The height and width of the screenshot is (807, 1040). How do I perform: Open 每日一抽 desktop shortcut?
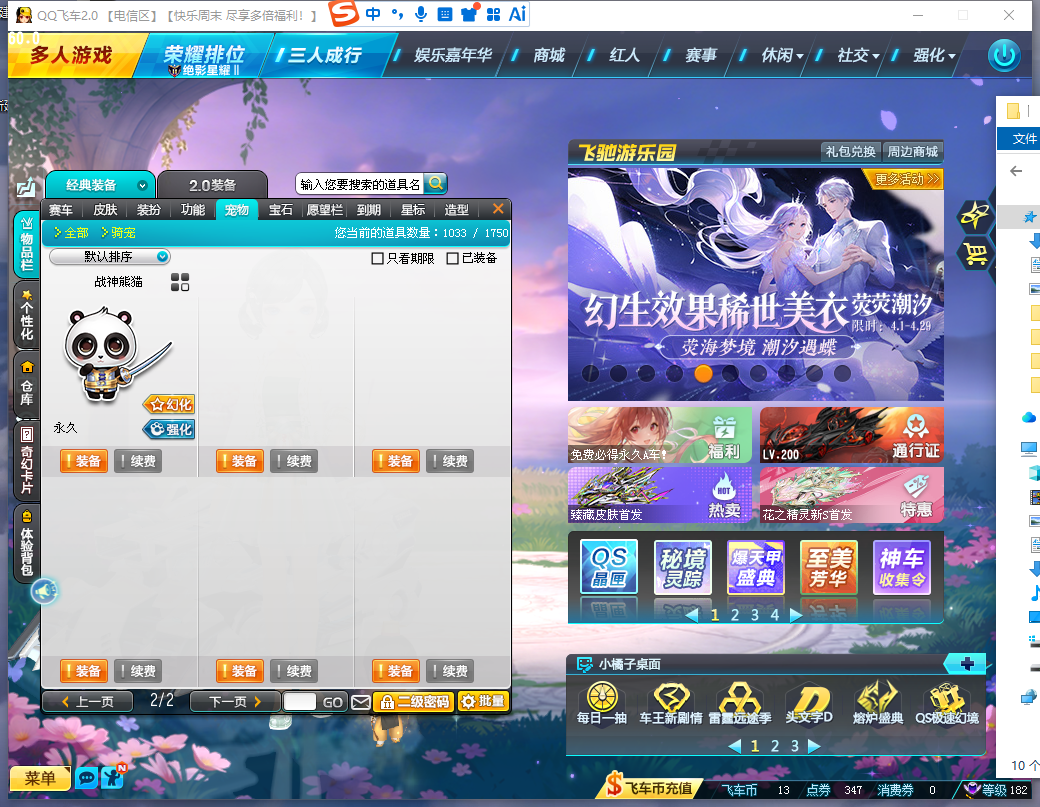pos(602,704)
